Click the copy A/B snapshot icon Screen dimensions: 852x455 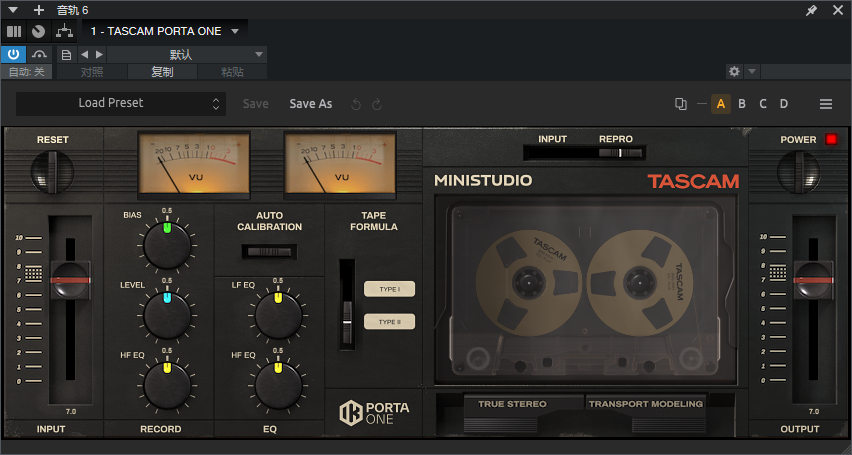(680, 104)
